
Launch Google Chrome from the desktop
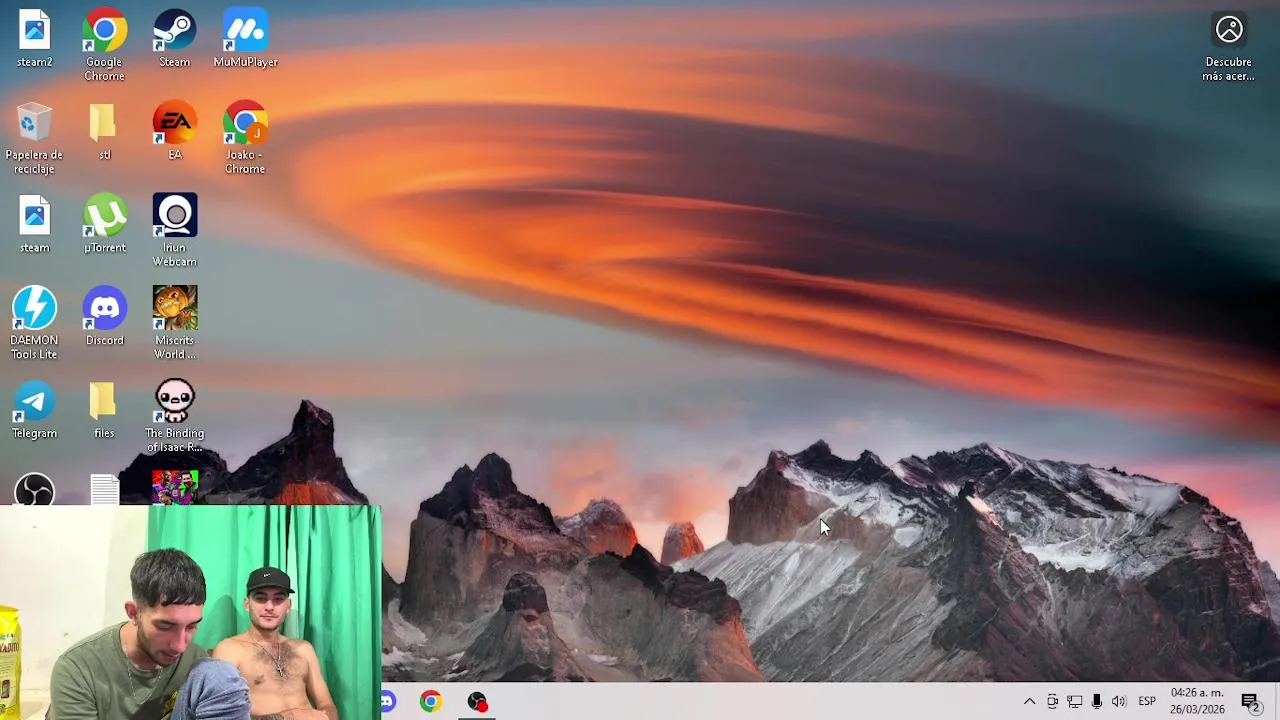(x=104, y=45)
